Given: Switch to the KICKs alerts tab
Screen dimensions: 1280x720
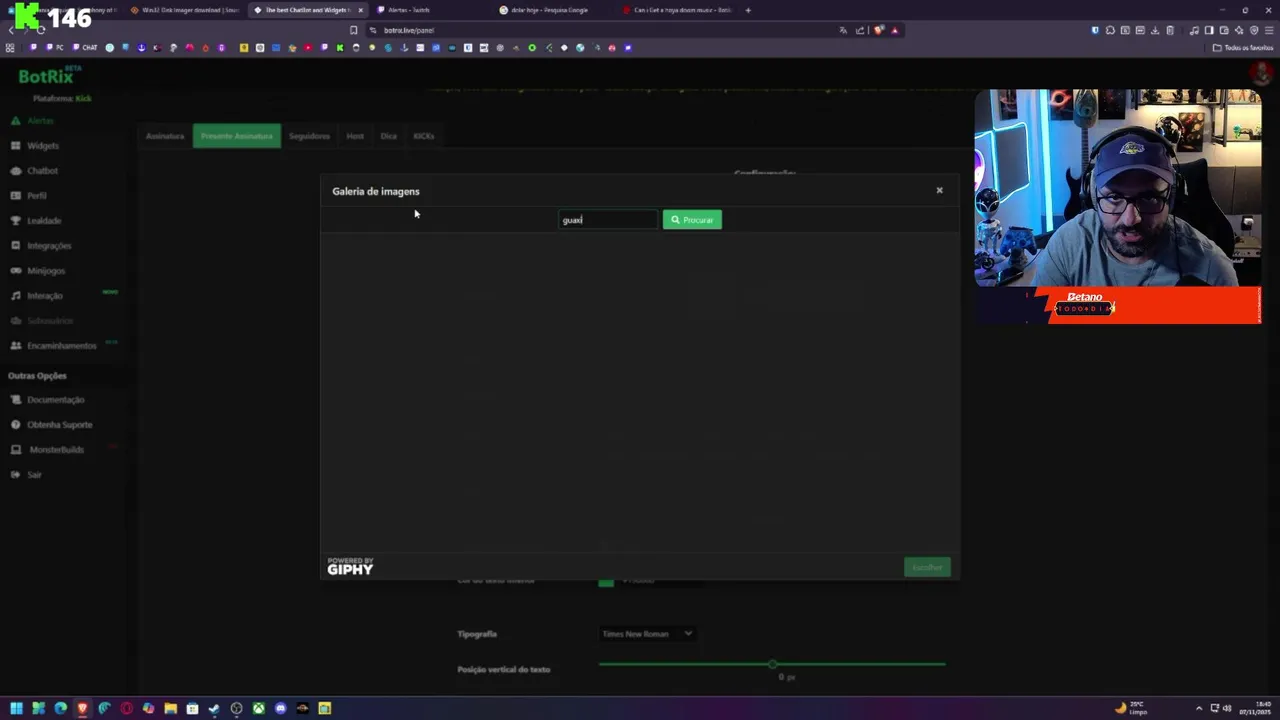Looking at the screenshot, I should coord(424,136).
